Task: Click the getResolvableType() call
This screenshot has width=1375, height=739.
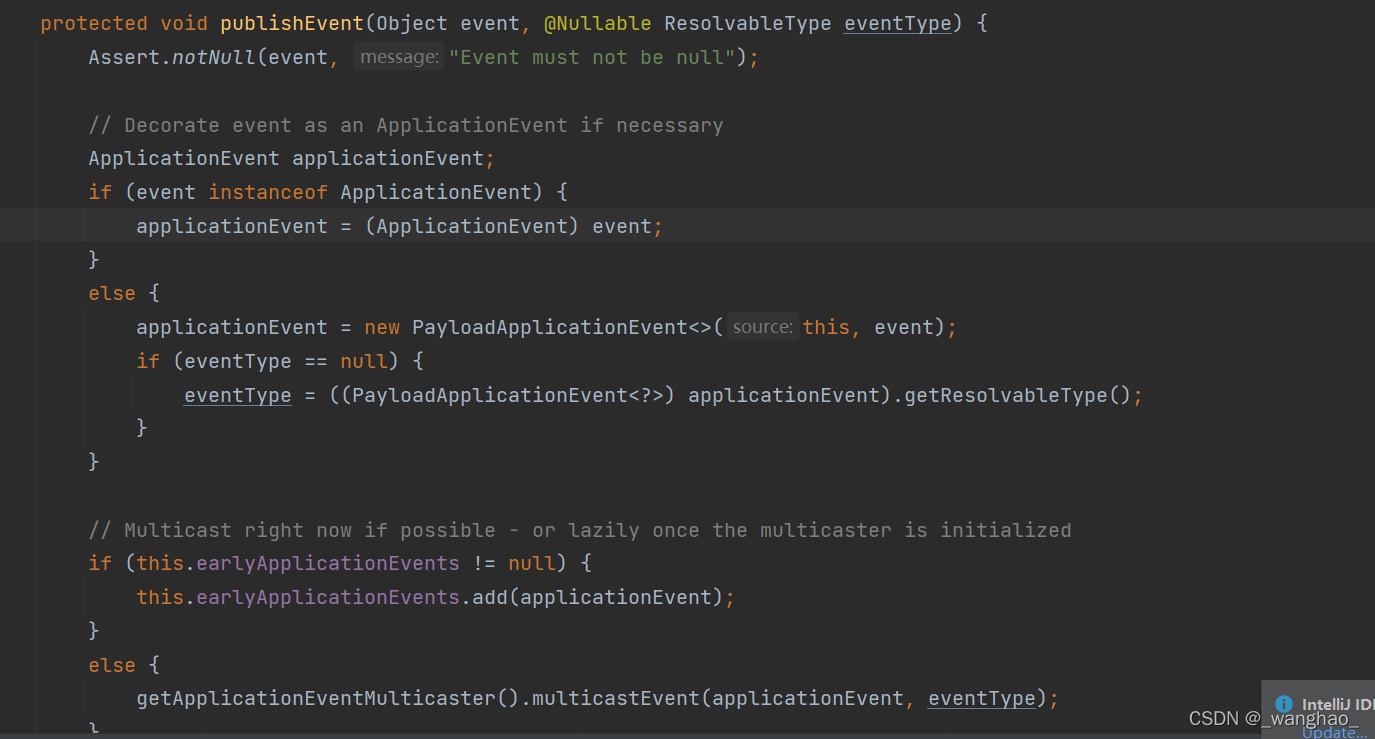Action: (1017, 395)
